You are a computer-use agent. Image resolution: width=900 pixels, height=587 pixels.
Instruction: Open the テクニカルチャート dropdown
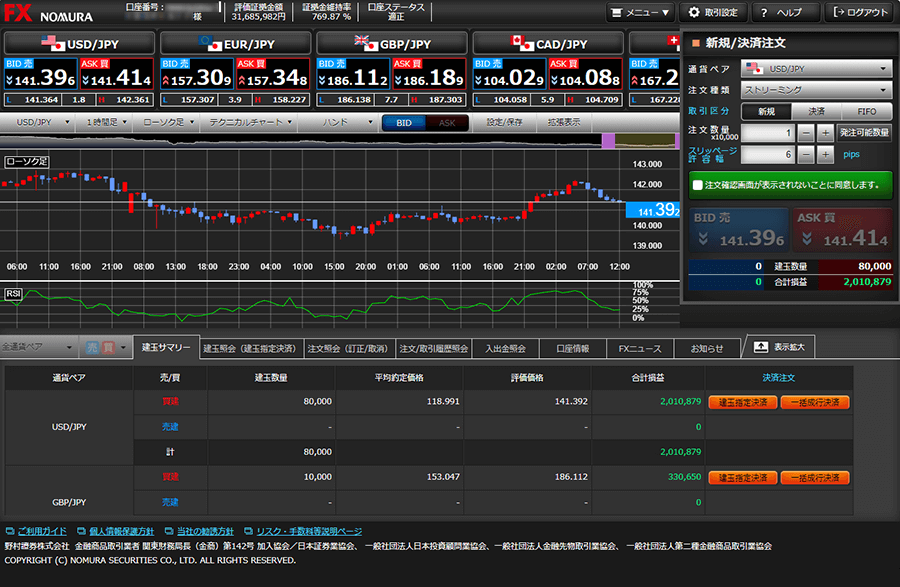251,122
